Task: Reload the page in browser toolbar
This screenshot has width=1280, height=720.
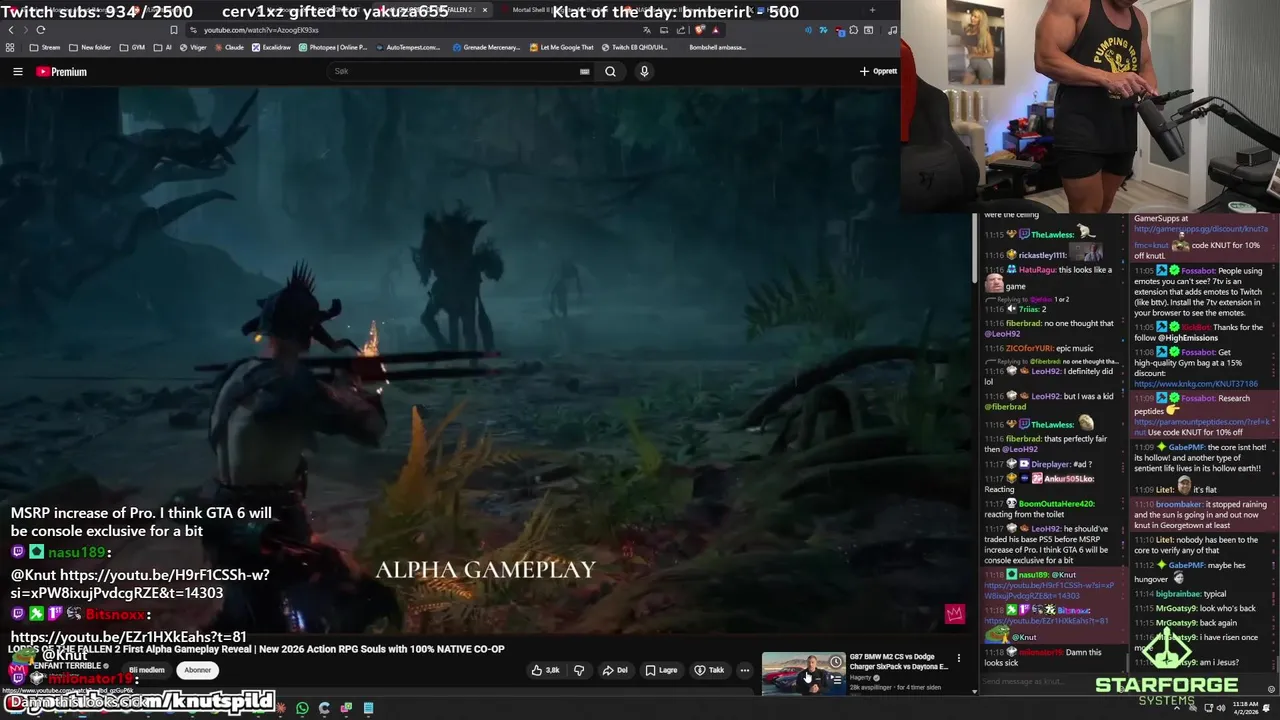Action: tap(41, 30)
